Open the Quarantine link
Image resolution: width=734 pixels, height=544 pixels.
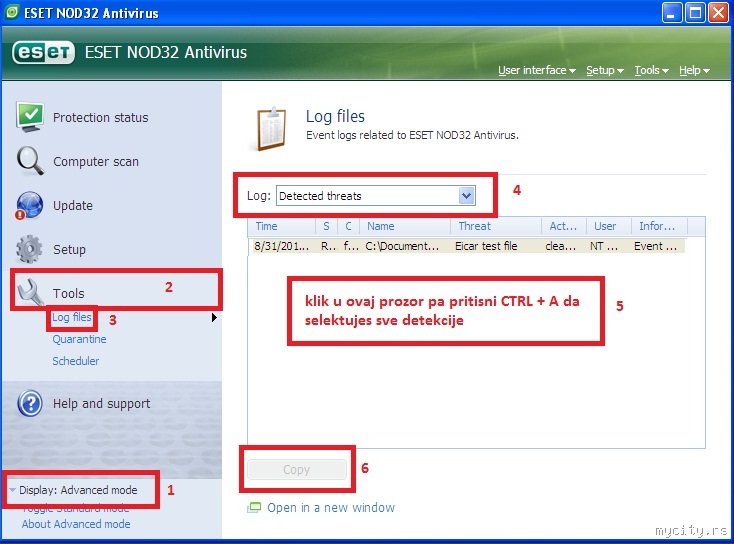(79, 339)
